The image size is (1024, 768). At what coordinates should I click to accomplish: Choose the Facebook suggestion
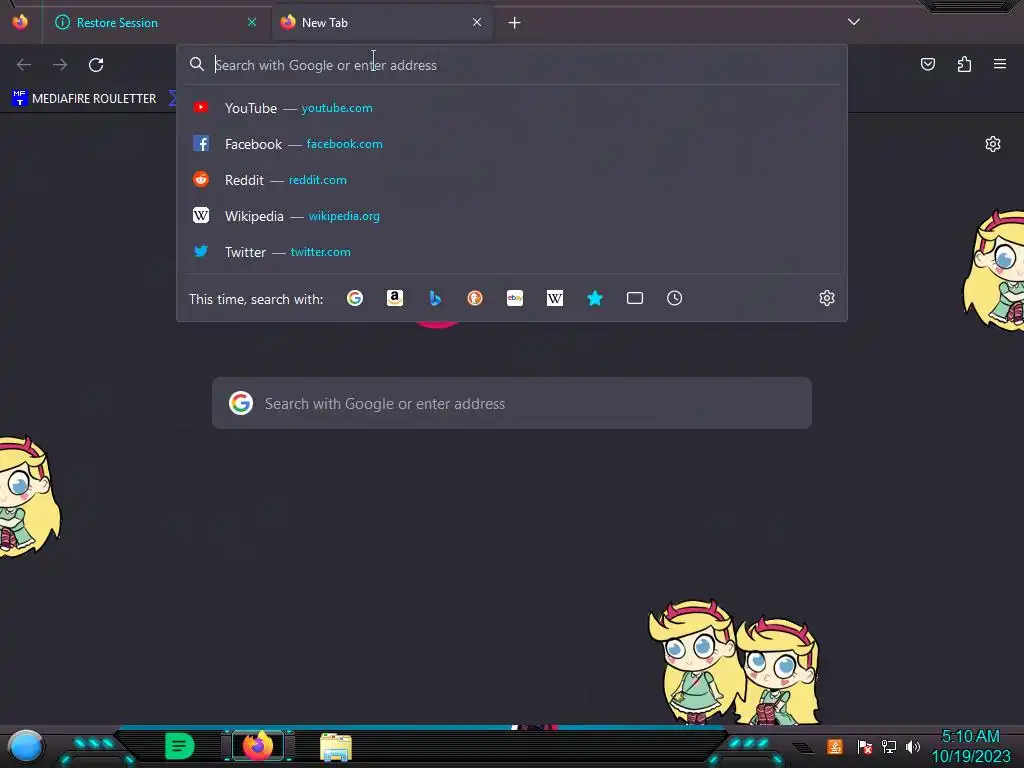coord(512,144)
